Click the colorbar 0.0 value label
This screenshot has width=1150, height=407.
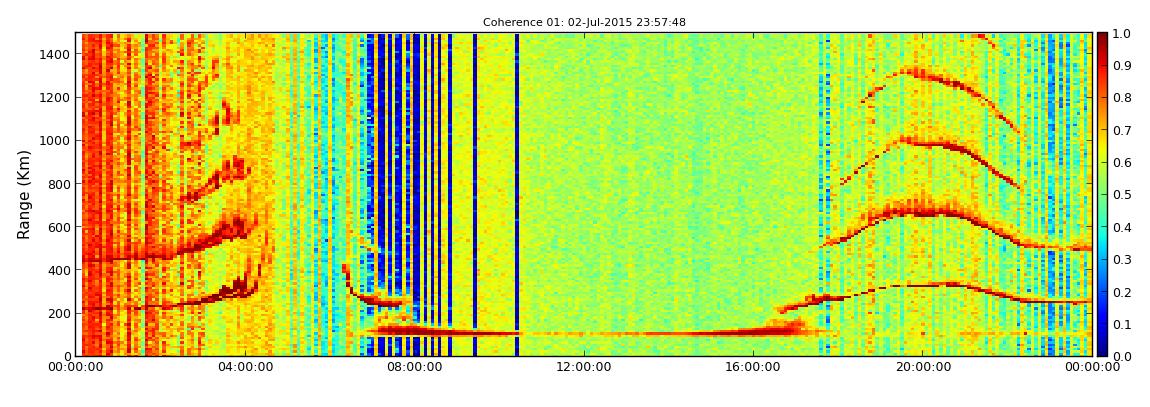1121,356
